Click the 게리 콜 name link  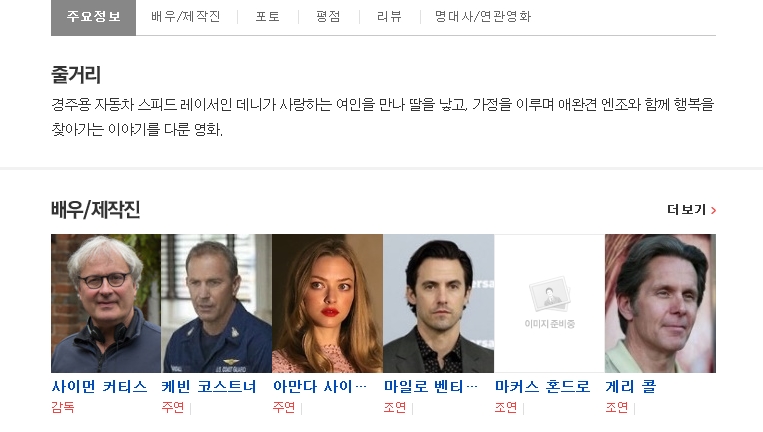pyautogui.click(x=631, y=387)
